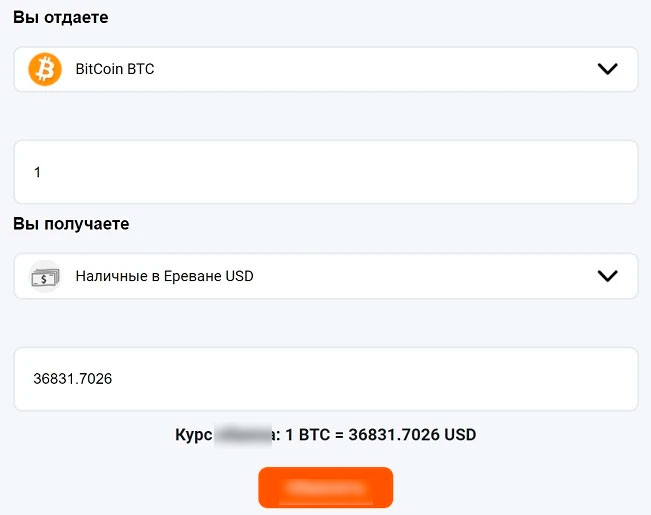Open the BitCoin BTC dropdown
Image resolution: width=651 pixels, height=515 pixels.
(325, 69)
